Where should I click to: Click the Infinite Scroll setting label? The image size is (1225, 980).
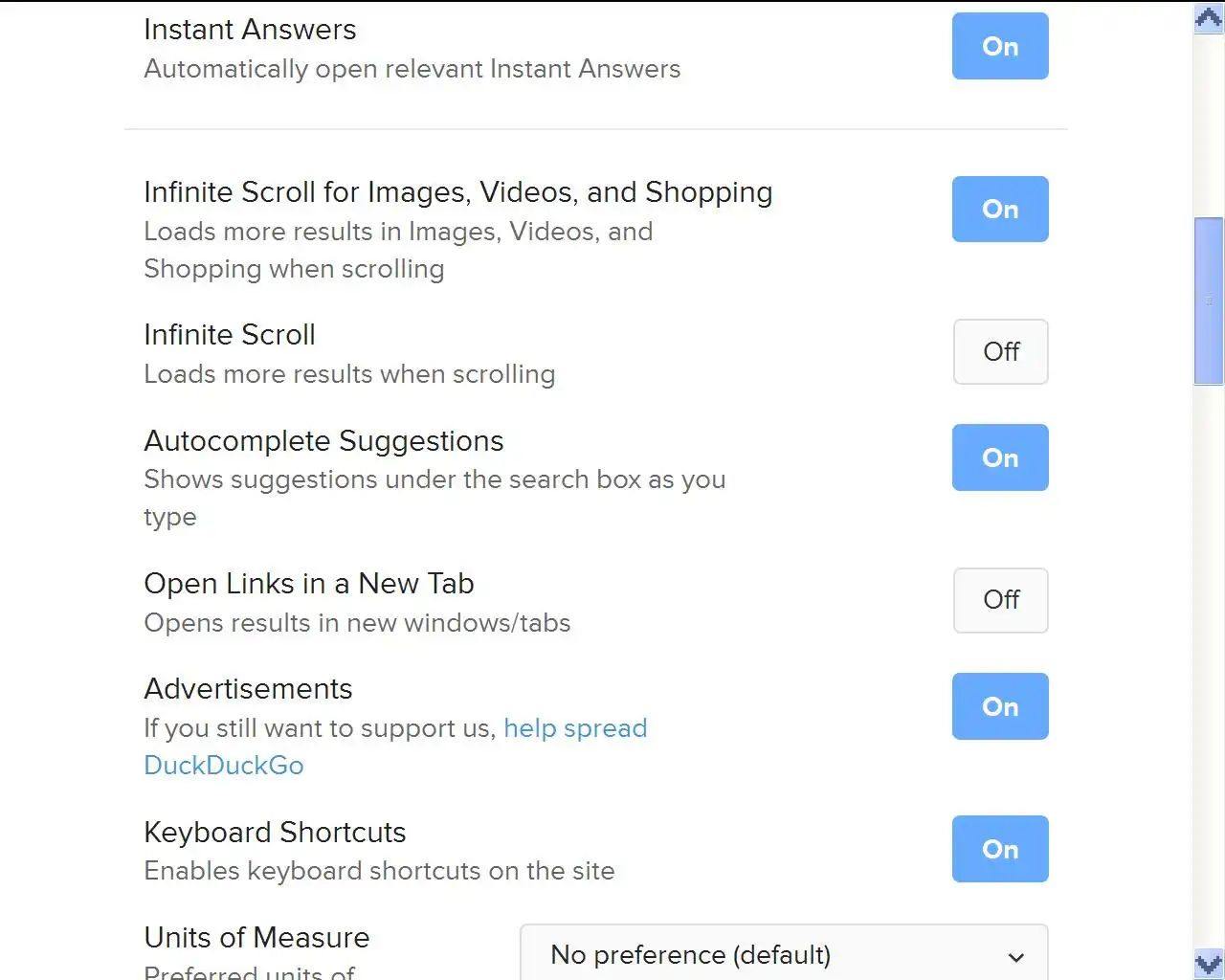pos(230,335)
